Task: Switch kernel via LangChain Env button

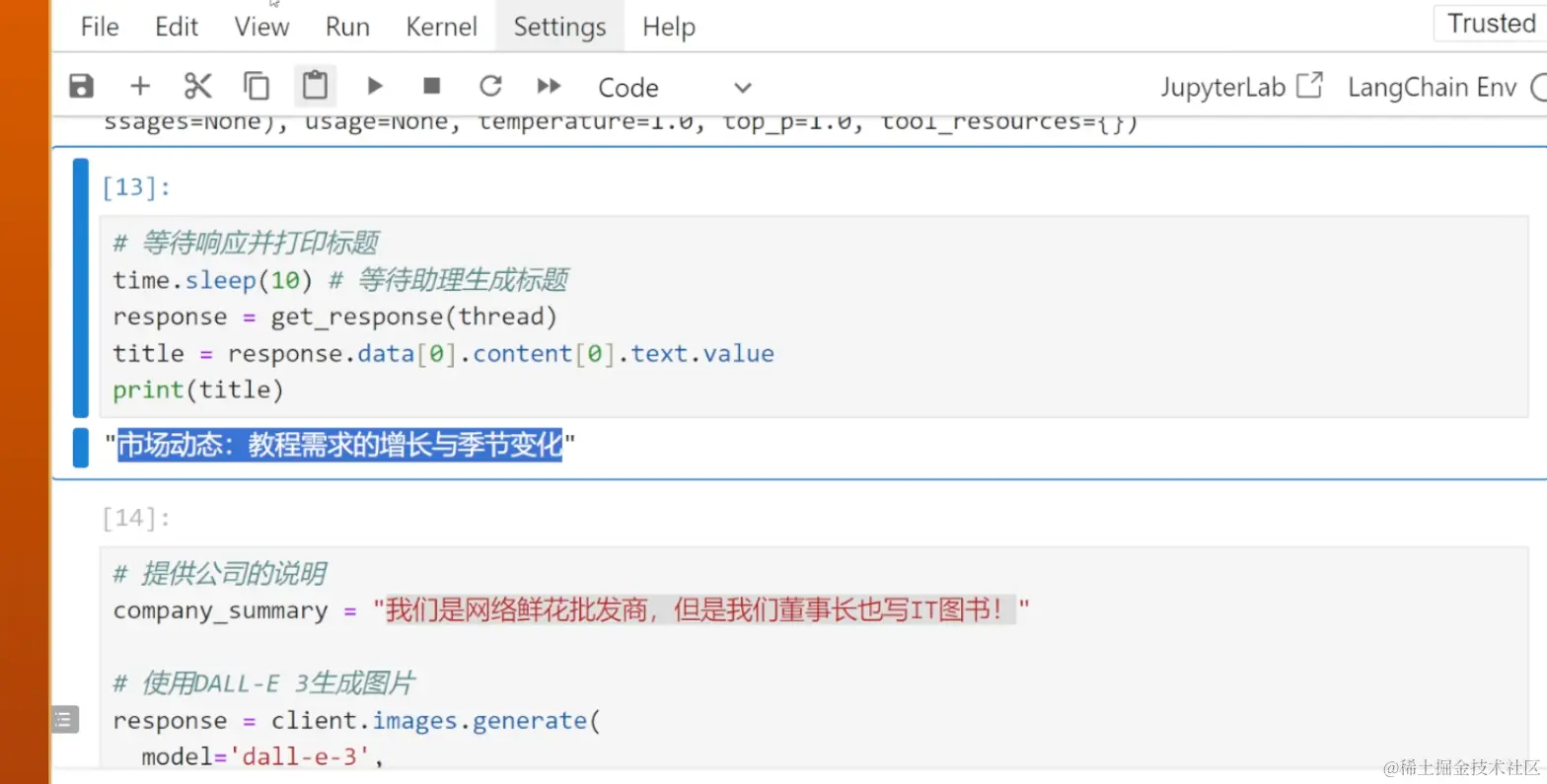Action: (1432, 87)
